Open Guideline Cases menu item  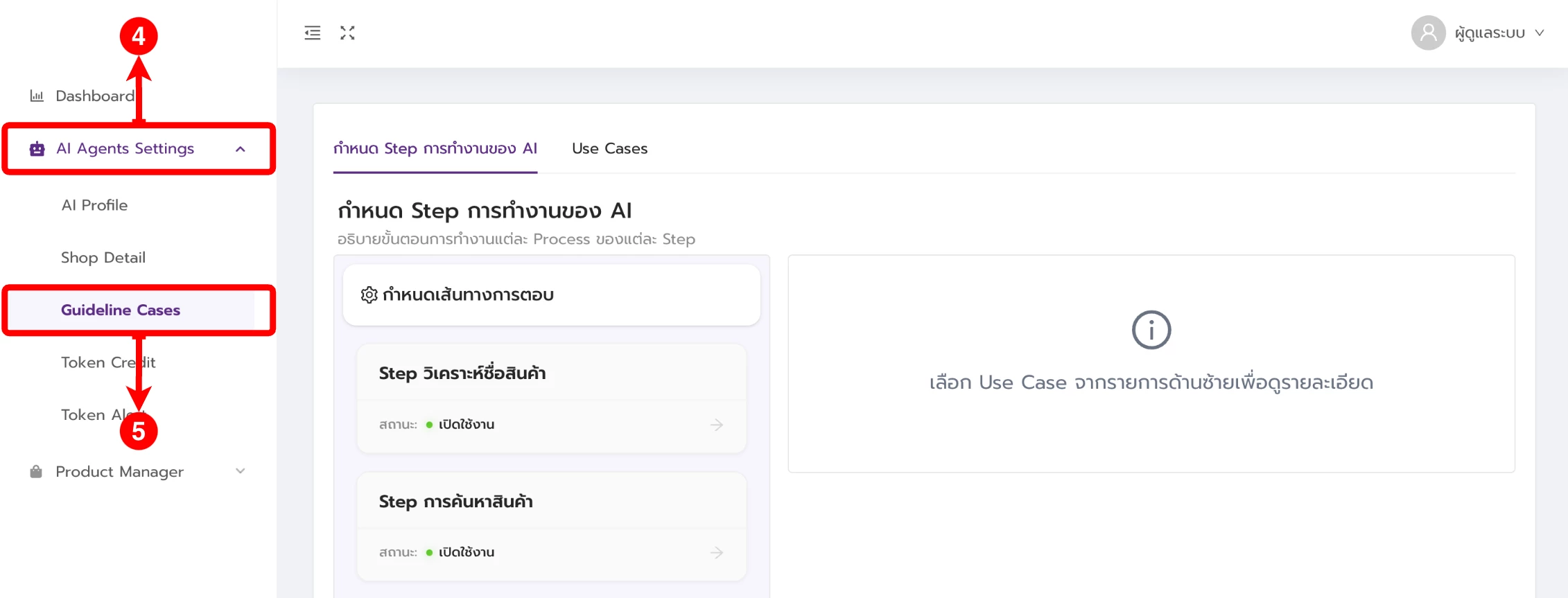coord(121,310)
